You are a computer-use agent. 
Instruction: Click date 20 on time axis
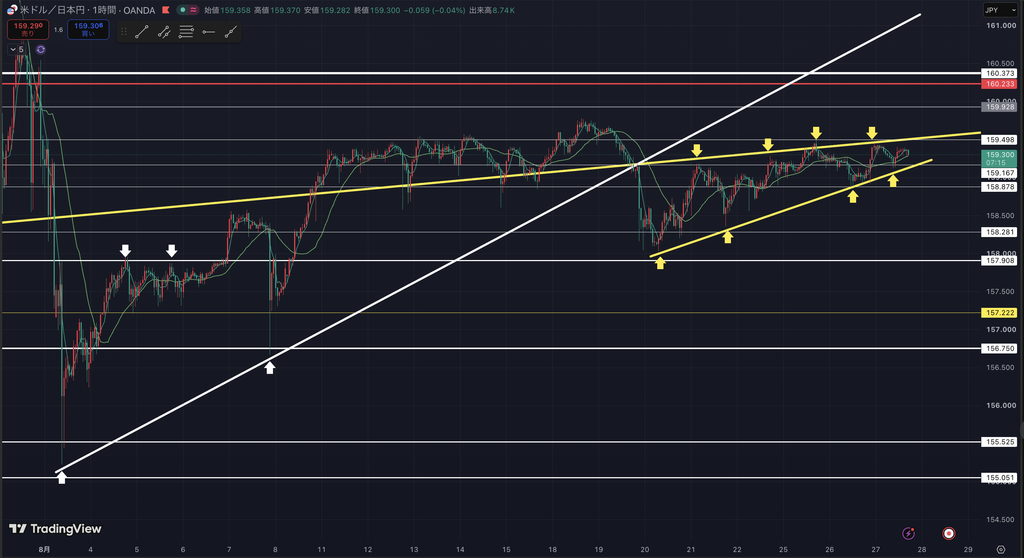tap(645, 550)
